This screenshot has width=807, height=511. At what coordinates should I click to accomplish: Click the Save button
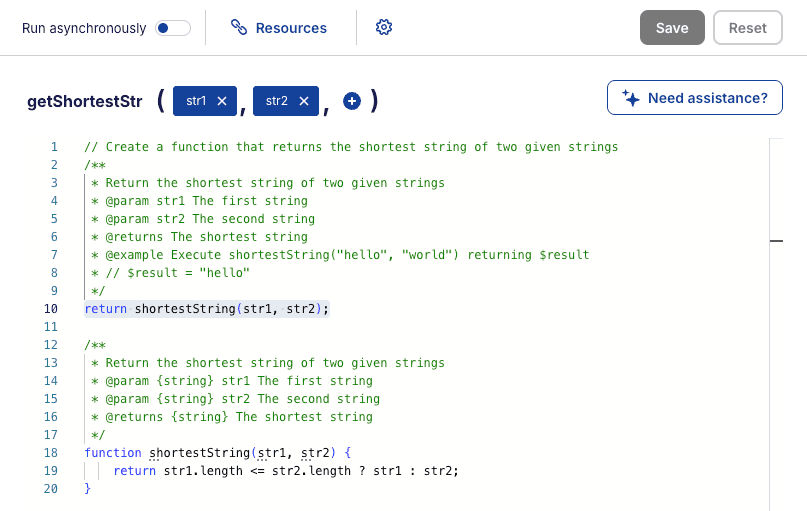click(x=672, y=28)
